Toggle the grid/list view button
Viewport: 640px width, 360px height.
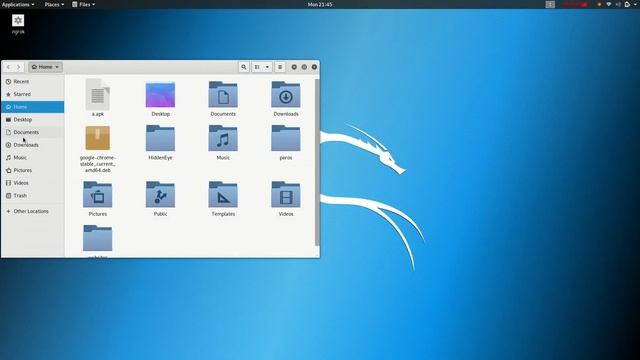(257, 67)
